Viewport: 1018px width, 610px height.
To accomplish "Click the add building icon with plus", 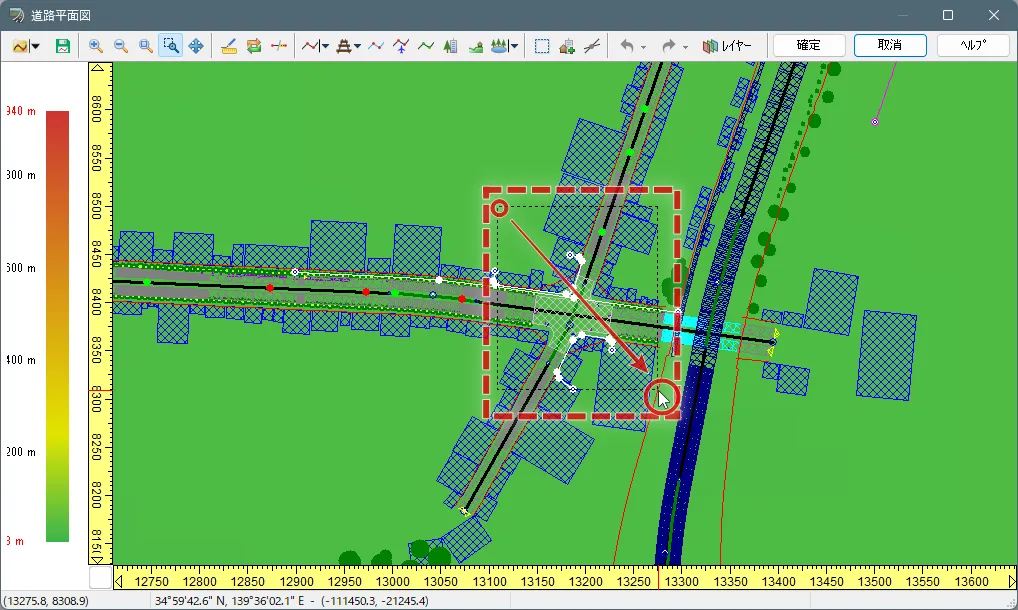I will pyautogui.click(x=567, y=46).
